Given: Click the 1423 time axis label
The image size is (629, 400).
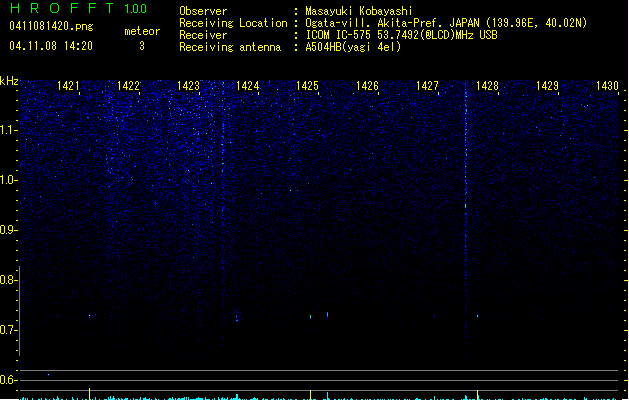Looking at the screenshot, I should point(188,86).
